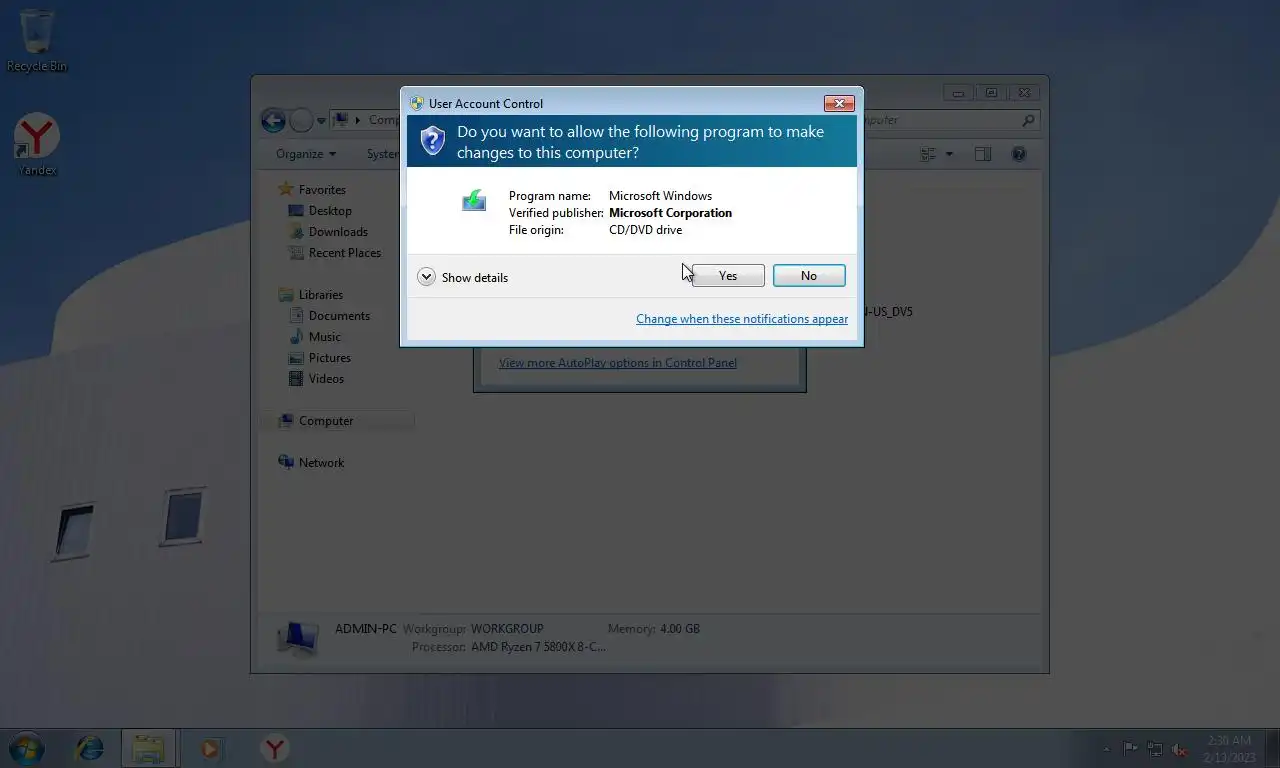
Task: Click the network tray icon
Action: pyautogui.click(x=1155, y=748)
